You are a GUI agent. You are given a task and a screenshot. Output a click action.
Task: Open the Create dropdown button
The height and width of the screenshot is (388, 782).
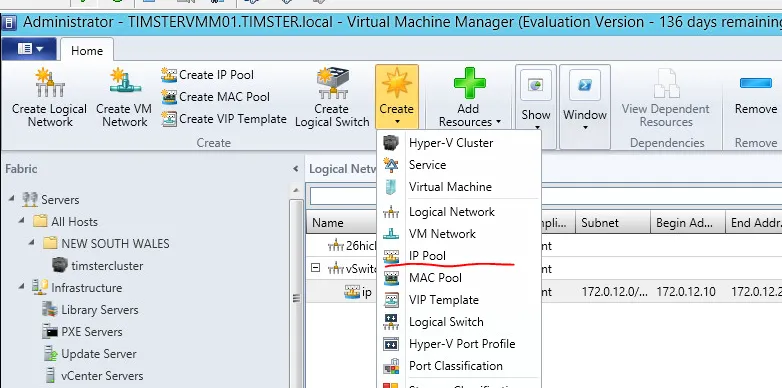click(397, 96)
